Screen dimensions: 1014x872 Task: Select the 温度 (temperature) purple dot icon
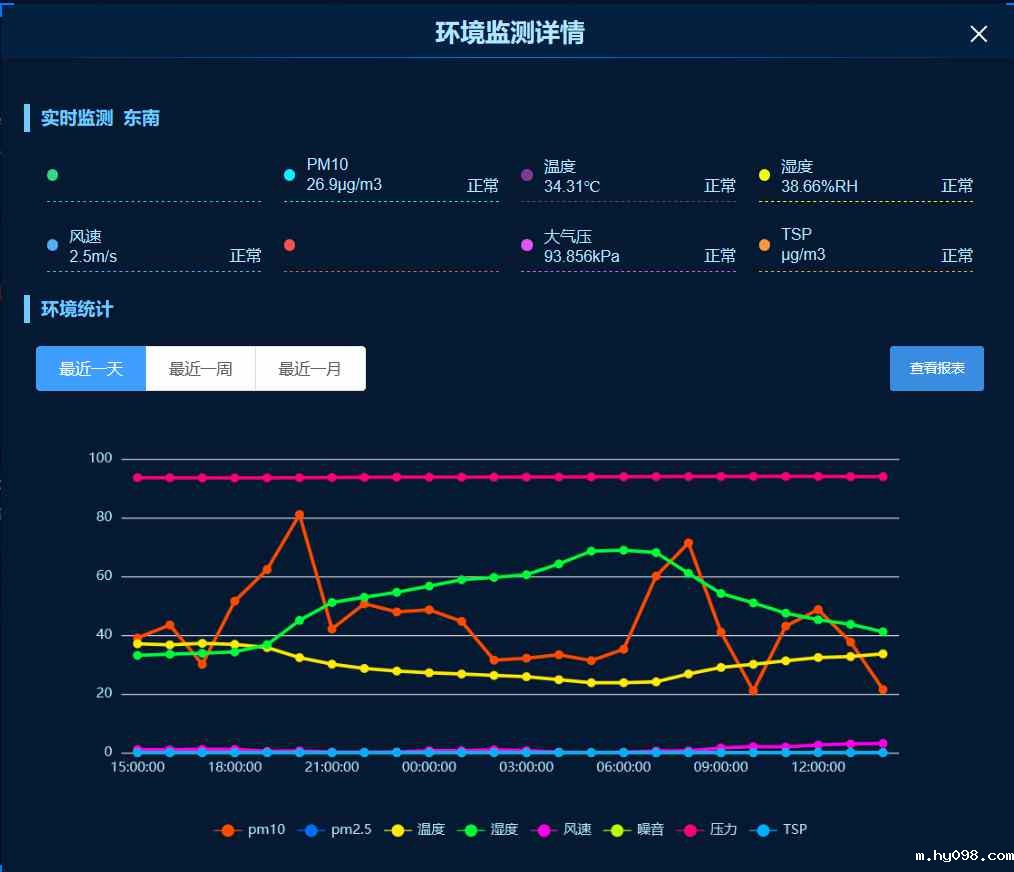525,174
